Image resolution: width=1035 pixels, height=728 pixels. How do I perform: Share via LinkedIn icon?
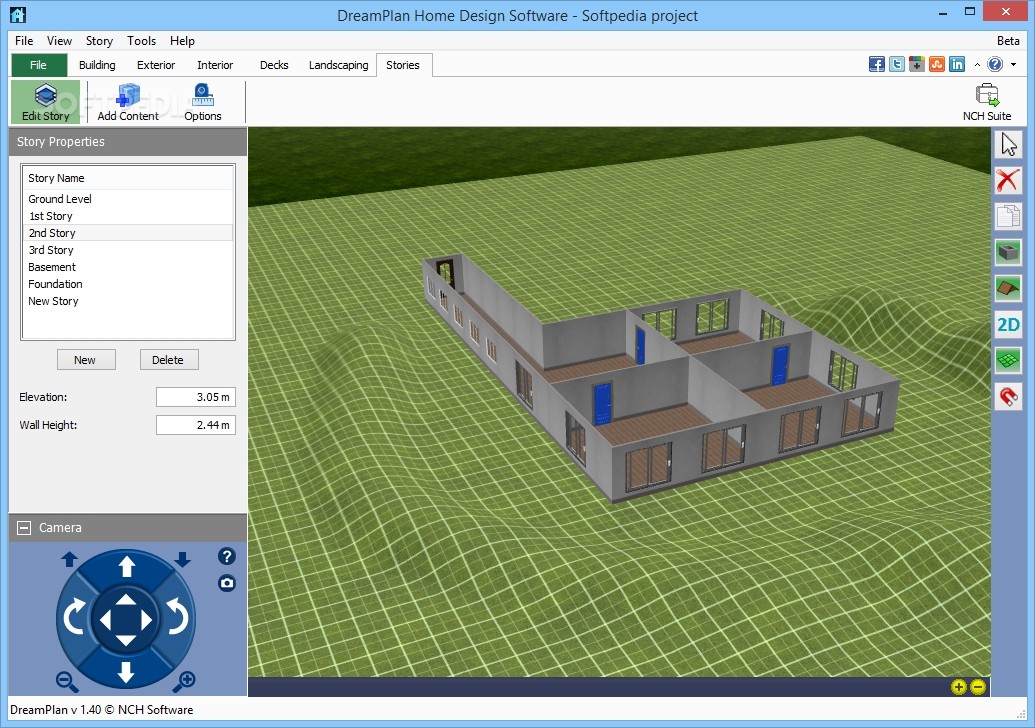coord(956,64)
